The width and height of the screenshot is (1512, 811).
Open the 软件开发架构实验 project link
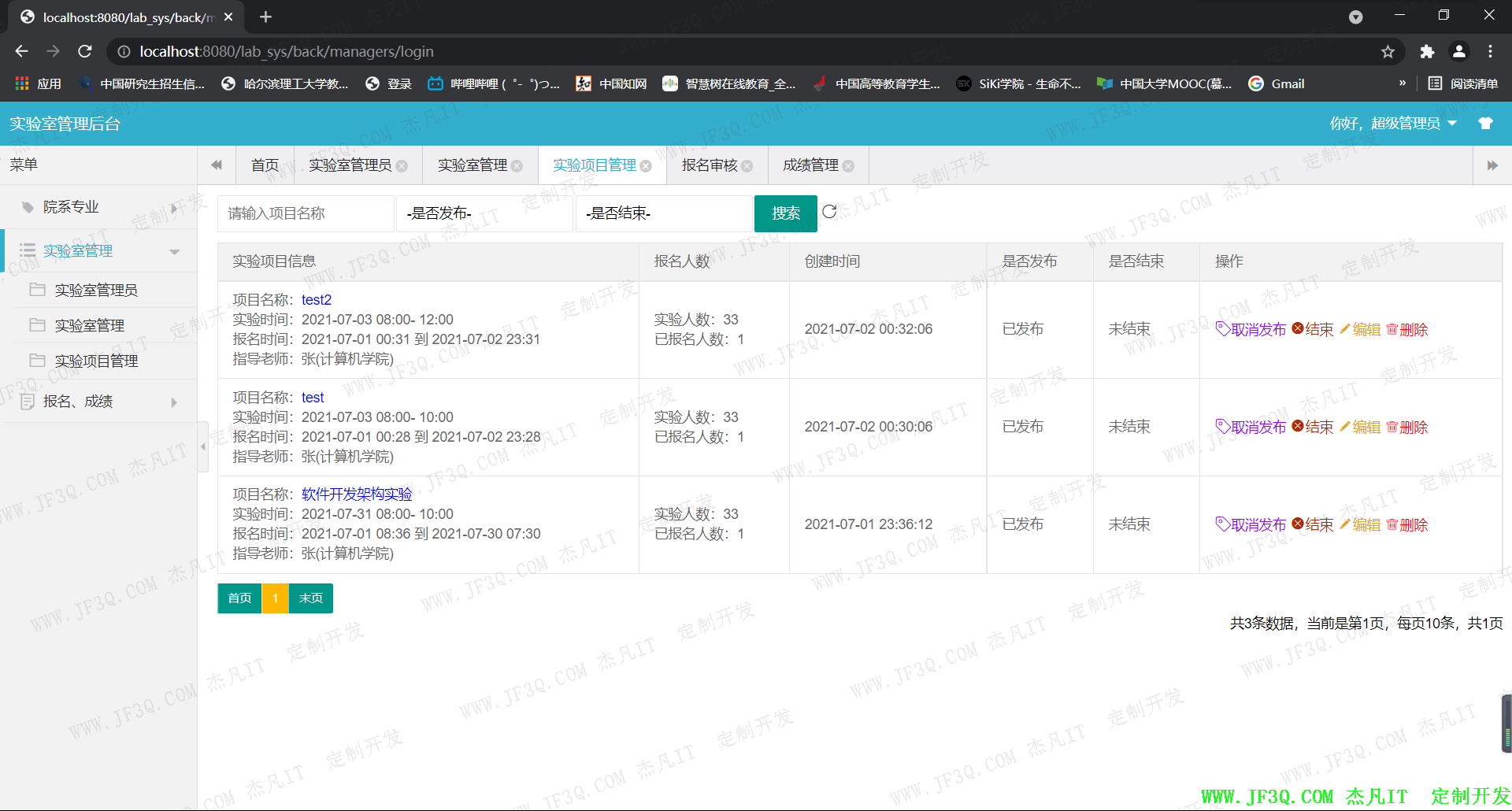tap(357, 494)
